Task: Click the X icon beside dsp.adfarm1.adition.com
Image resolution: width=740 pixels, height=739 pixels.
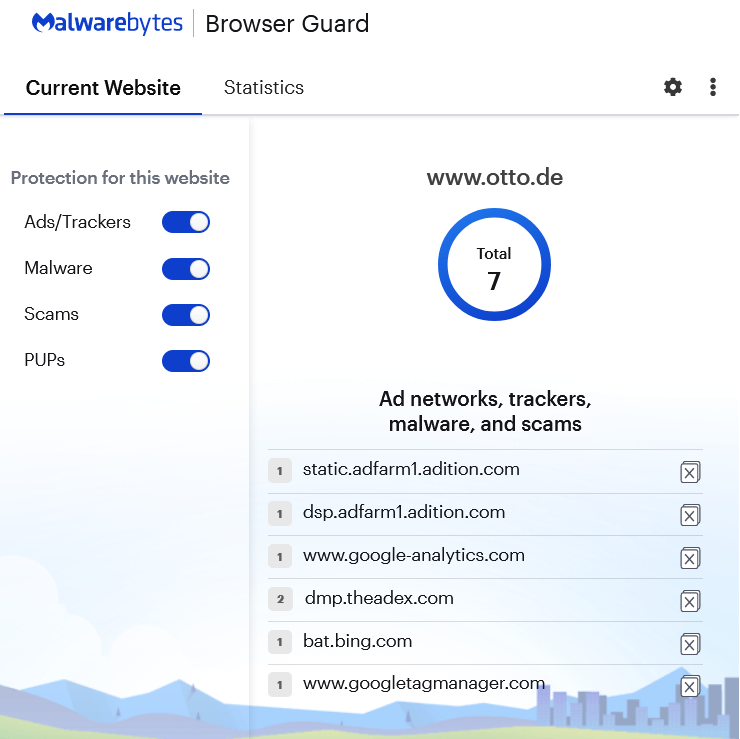Action: tap(690, 515)
